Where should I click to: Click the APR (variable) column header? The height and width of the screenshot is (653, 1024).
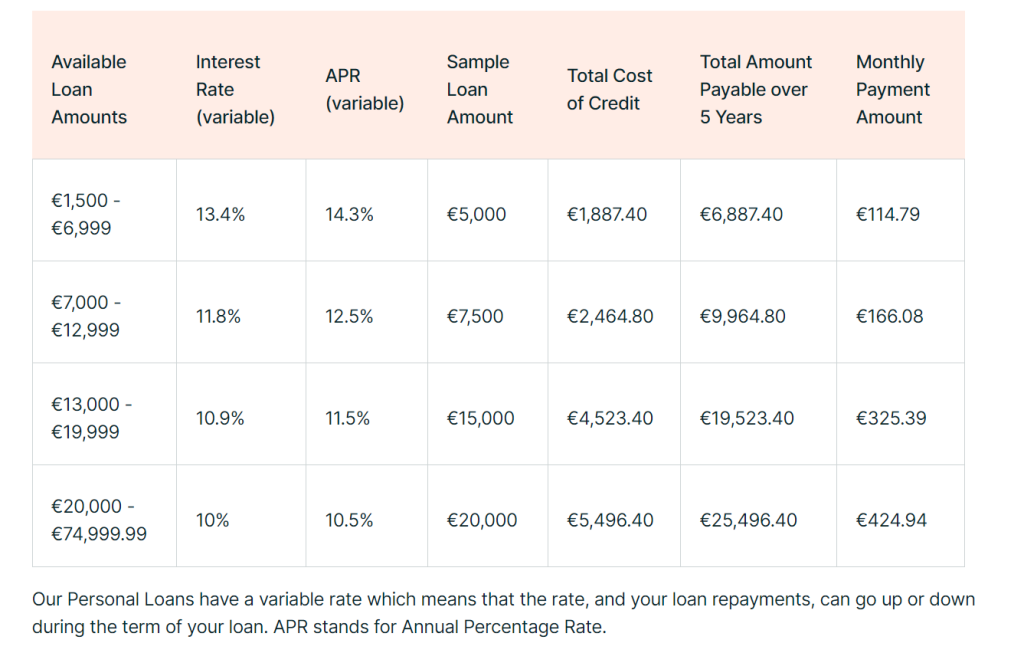364,89
